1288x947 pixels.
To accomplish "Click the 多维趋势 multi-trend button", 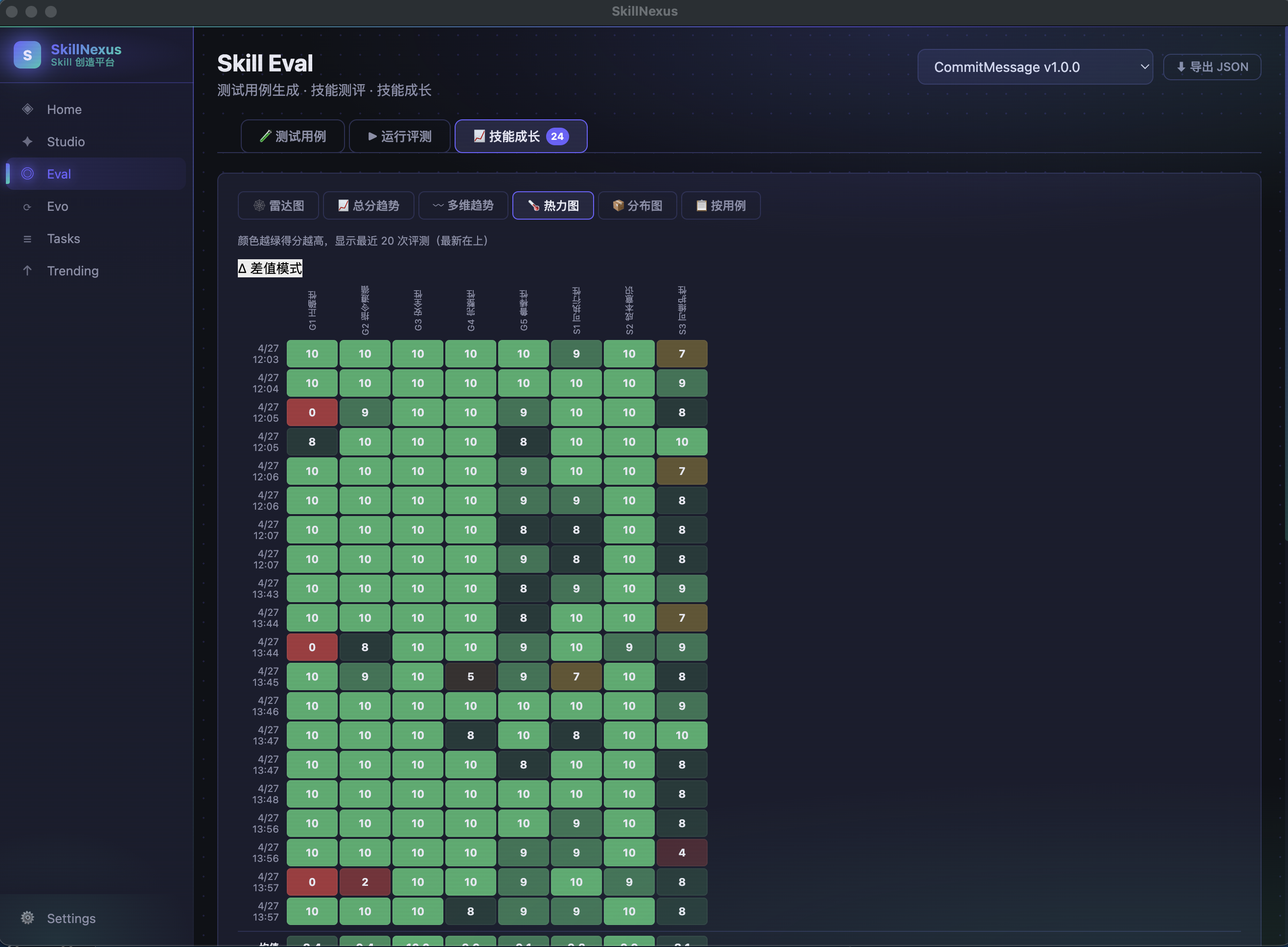I will pos(463,205).
